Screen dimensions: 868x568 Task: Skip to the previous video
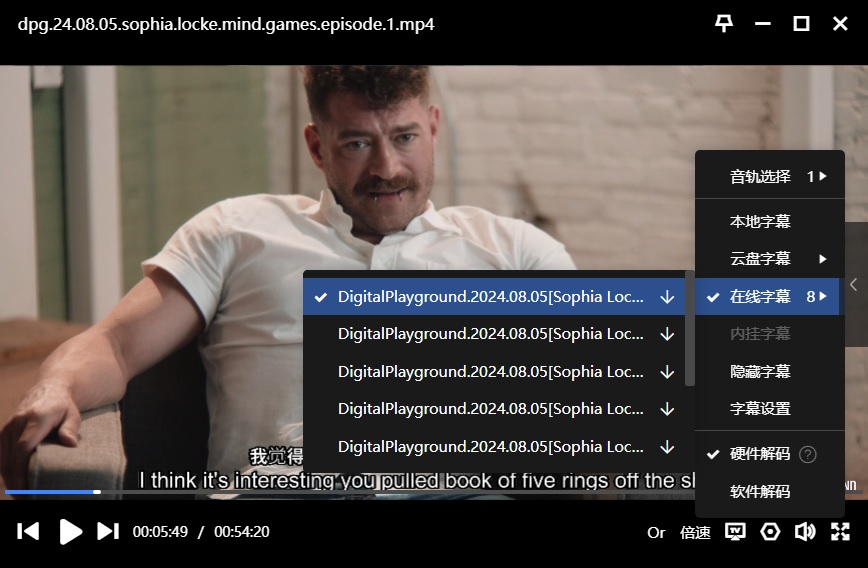pos(29,531)
